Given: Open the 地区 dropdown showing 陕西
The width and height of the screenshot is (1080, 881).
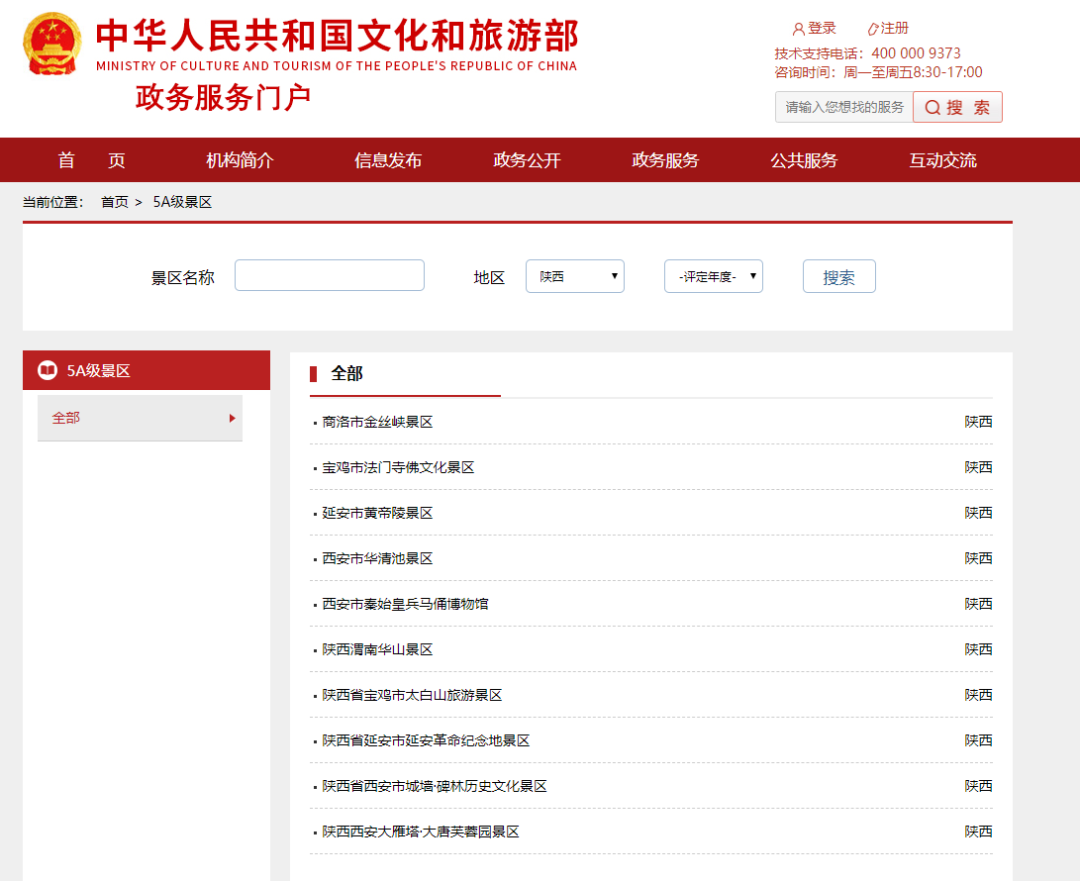Looking at the screenshot, I should 575,277.
